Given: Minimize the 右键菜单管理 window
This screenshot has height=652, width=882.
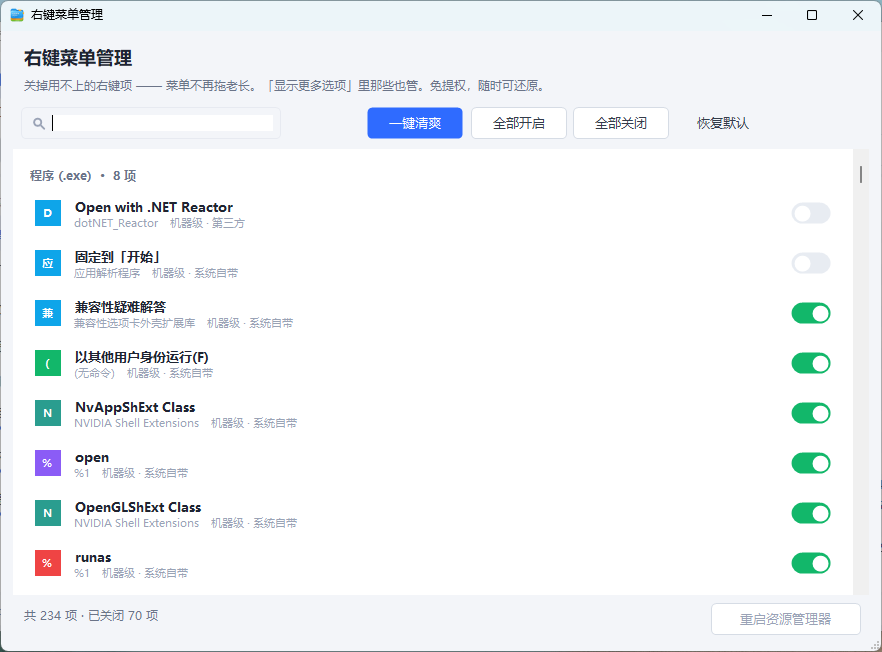Looking at the screenshot, I should [x=767, y=15].
